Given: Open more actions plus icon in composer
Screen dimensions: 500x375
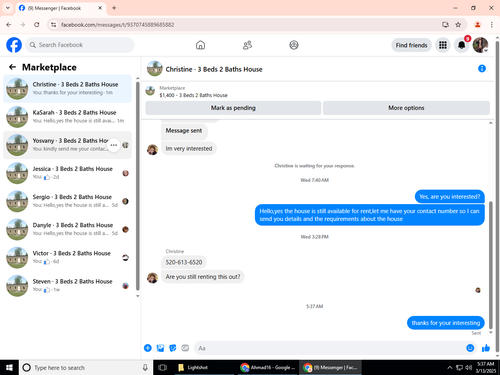Looking at the screenshot, I should coord(148,348).
